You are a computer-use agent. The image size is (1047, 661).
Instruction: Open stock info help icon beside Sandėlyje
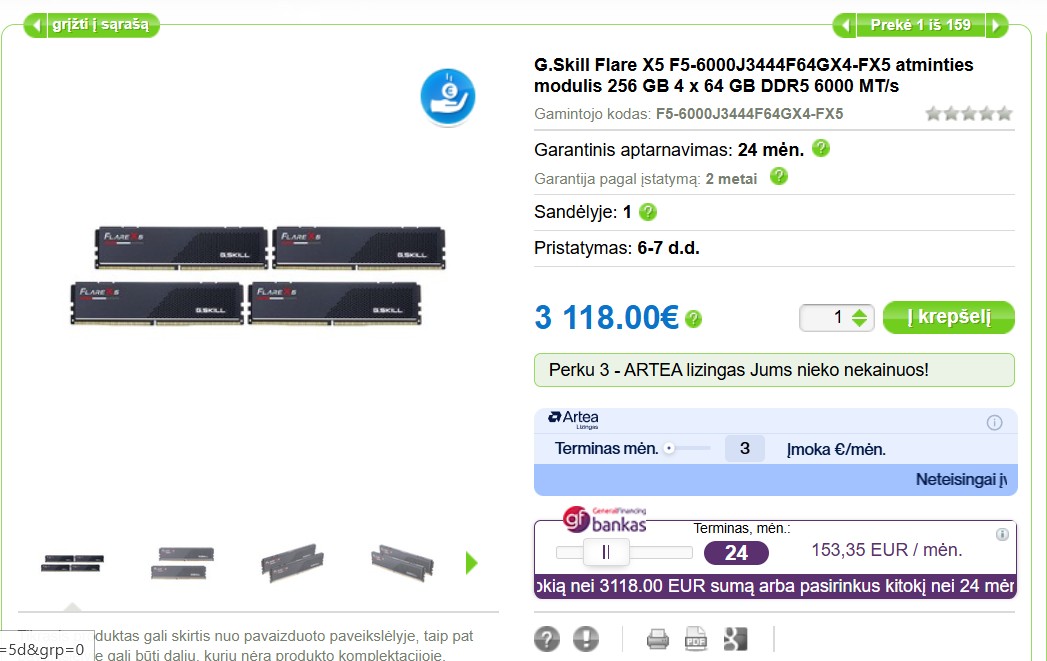(648, 212)
